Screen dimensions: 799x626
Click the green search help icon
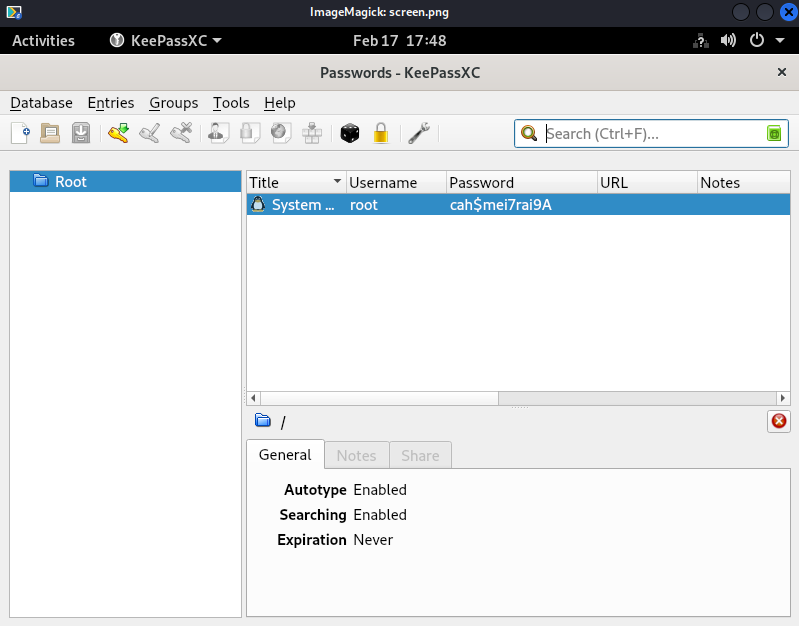pyautogui.click(x=774, y=134)
